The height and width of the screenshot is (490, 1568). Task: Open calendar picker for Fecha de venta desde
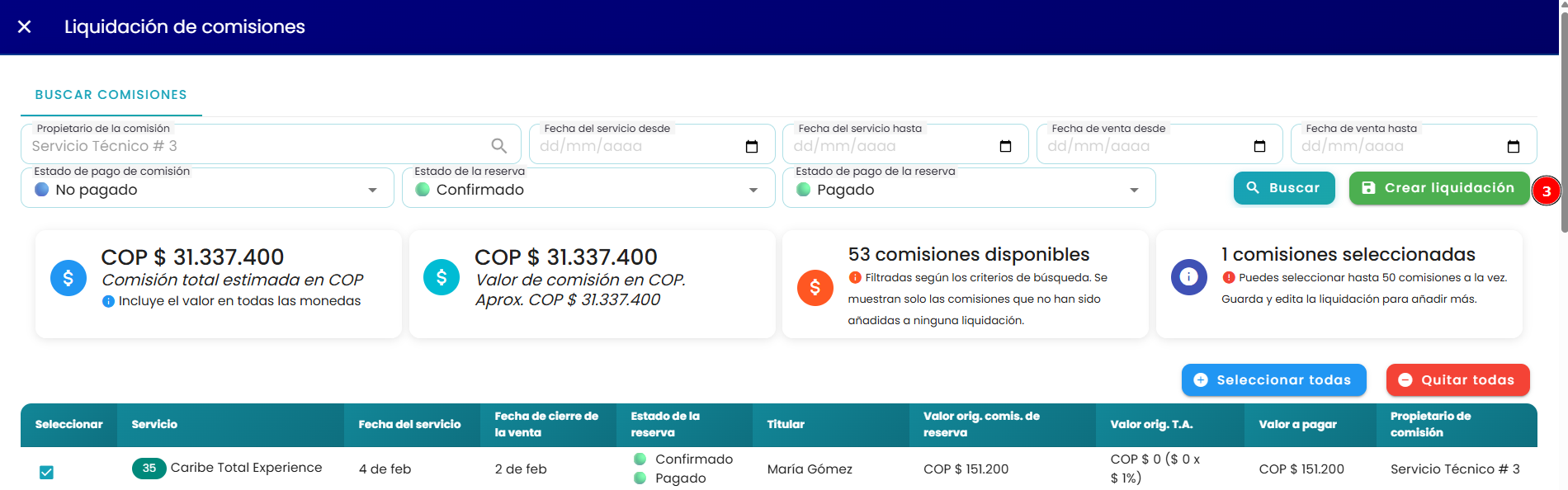1259,147
